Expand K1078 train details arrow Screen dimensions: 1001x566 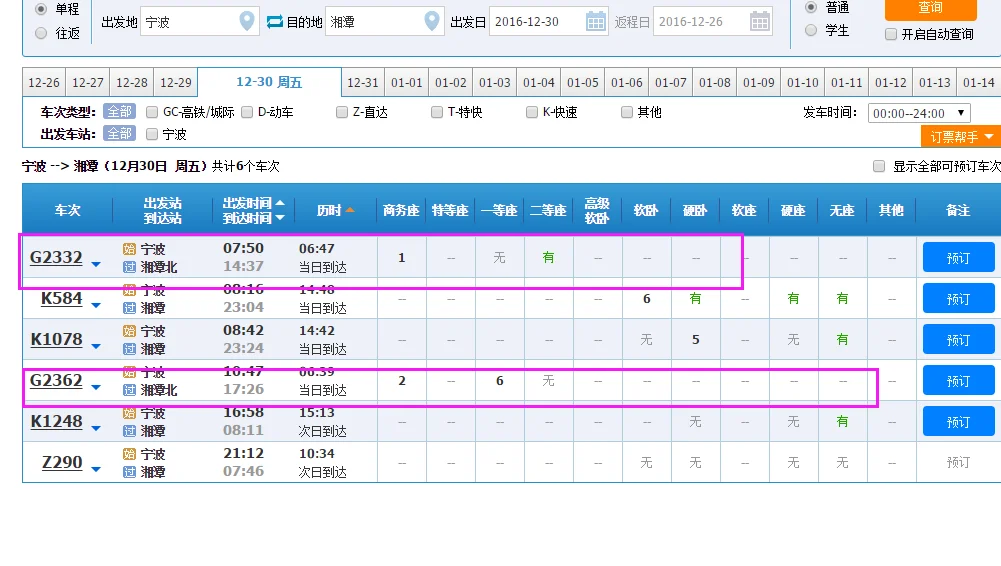[96, 346]
